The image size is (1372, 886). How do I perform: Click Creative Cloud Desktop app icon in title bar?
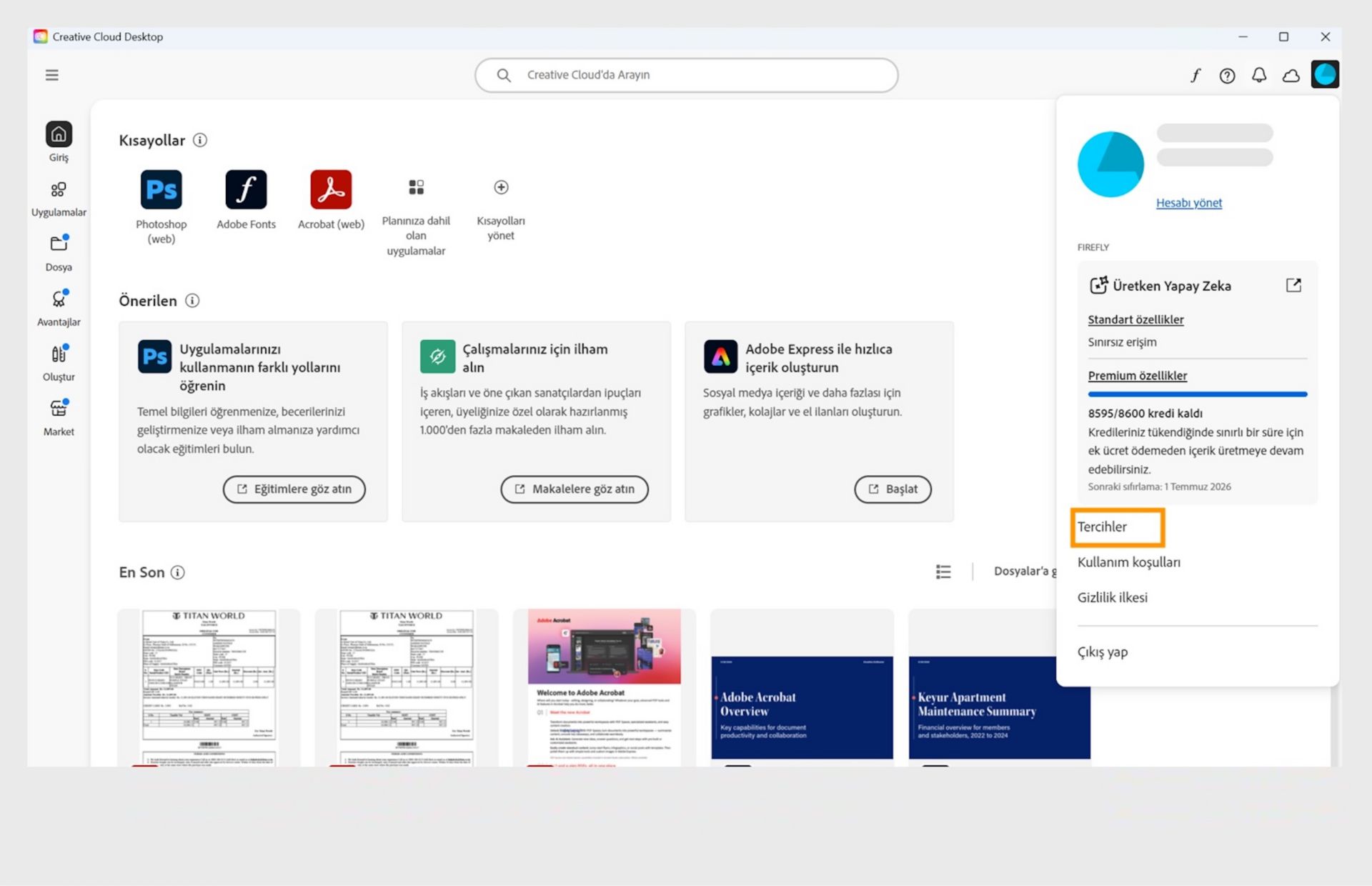[41, 36]
